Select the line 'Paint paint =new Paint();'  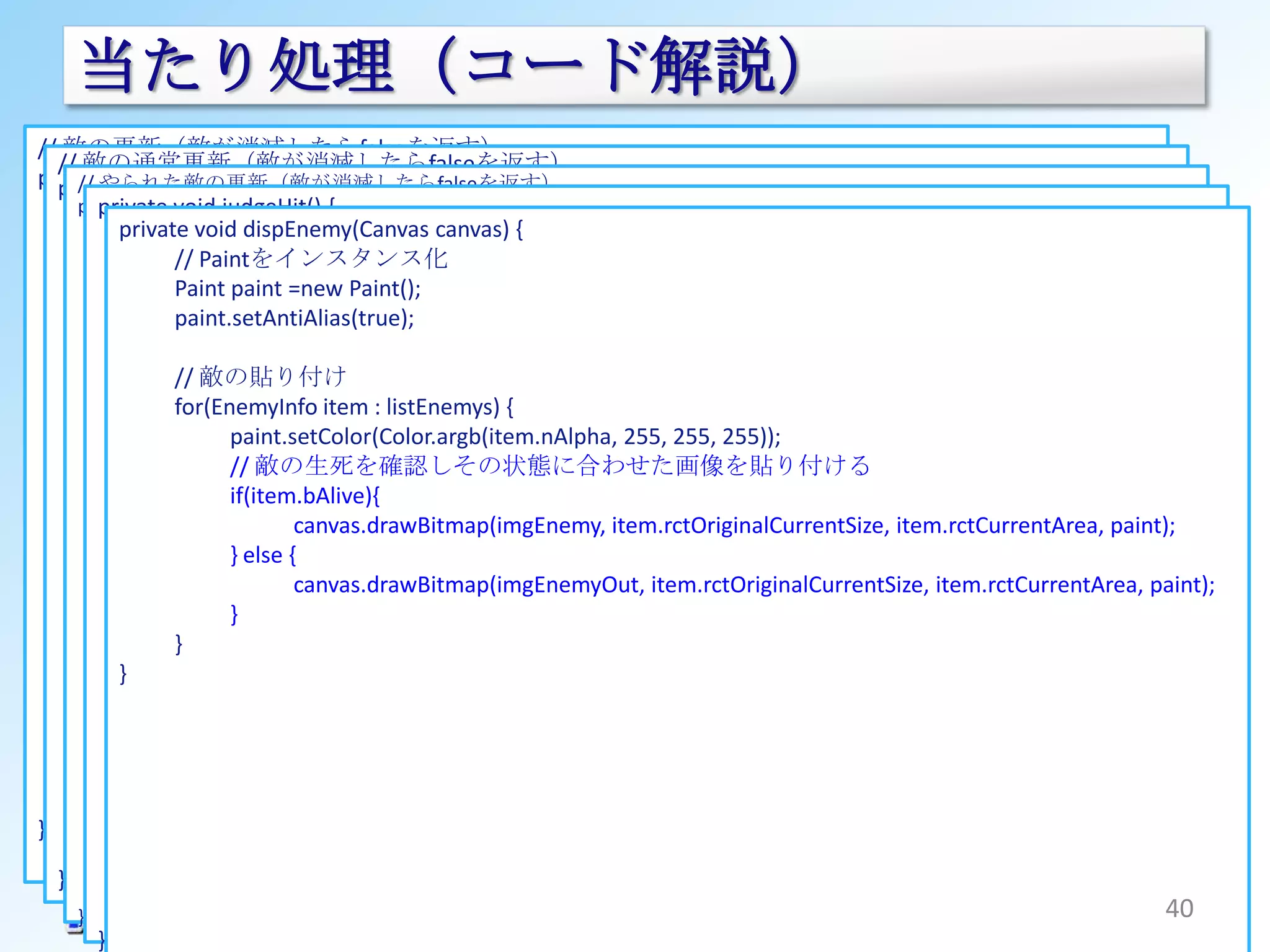(x=298, y=289)
